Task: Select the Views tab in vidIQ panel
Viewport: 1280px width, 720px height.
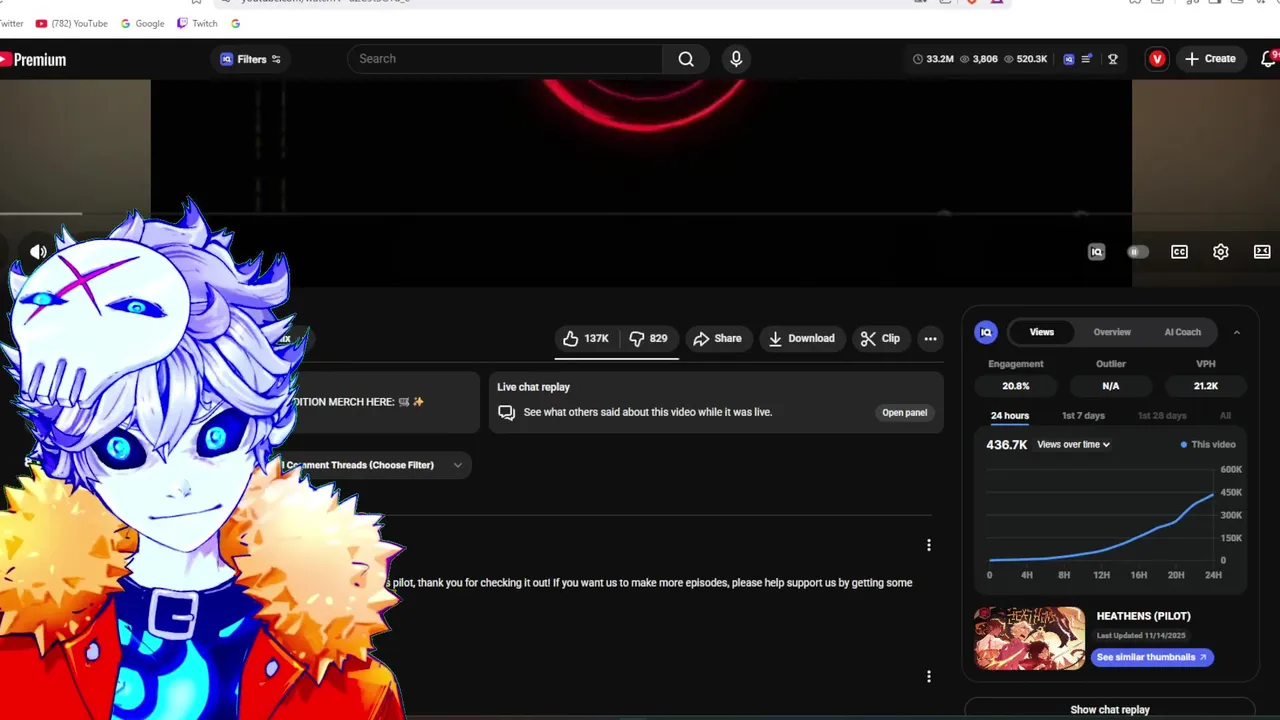Action: 1041,332
